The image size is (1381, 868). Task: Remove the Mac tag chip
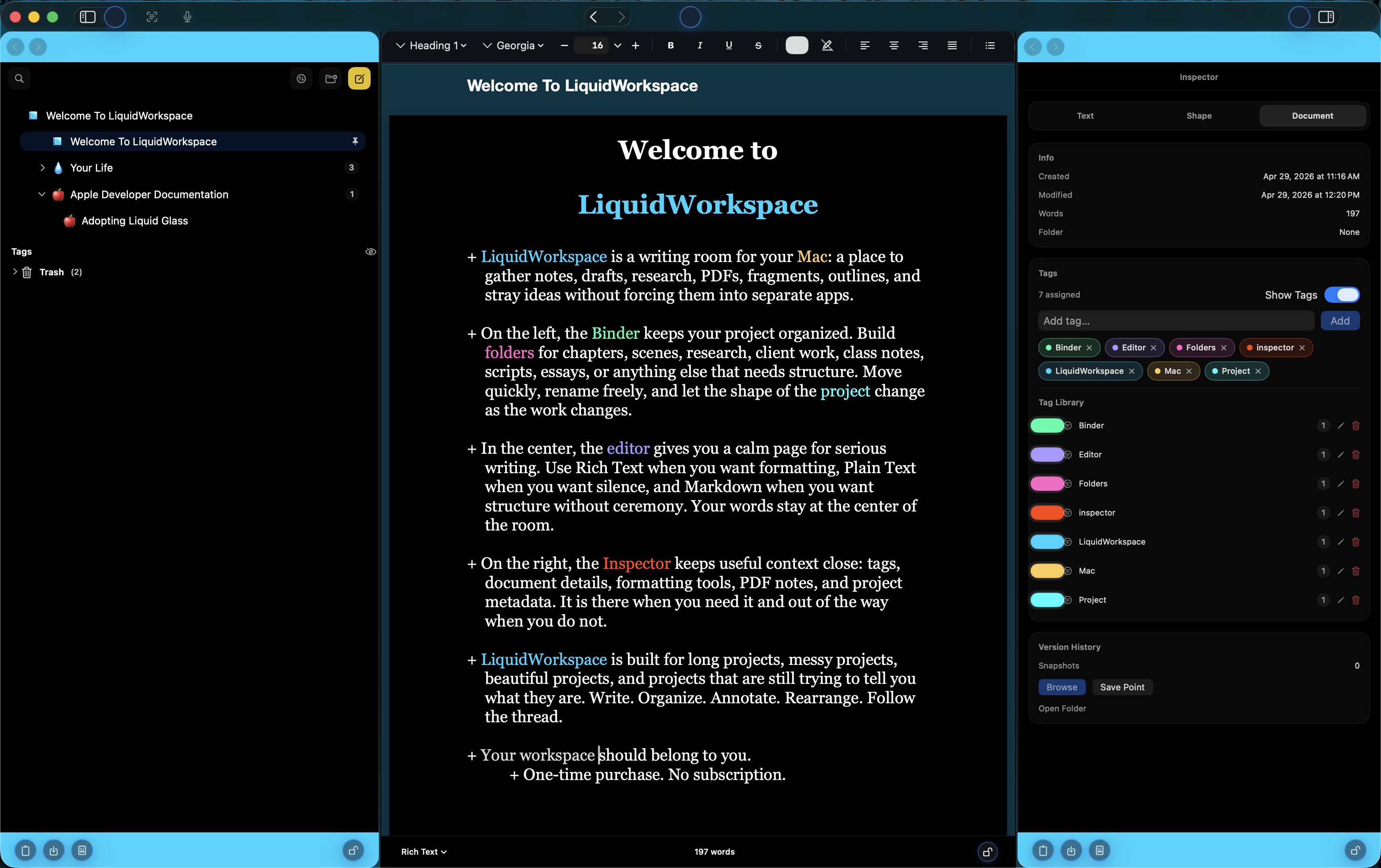[x=1189, y=371]
